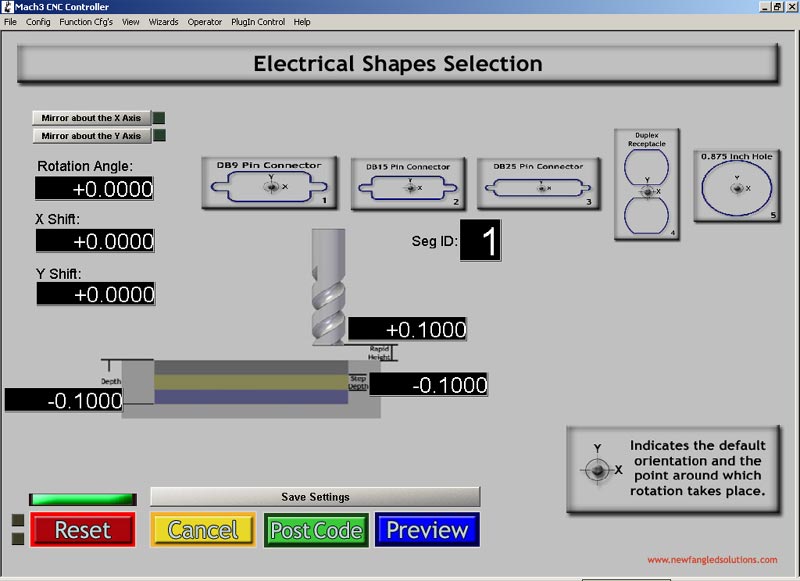Viewport: 800px width, 581px height.
Task: Pick the 0.875 Inch Hole shape
Action: point(737,186)
